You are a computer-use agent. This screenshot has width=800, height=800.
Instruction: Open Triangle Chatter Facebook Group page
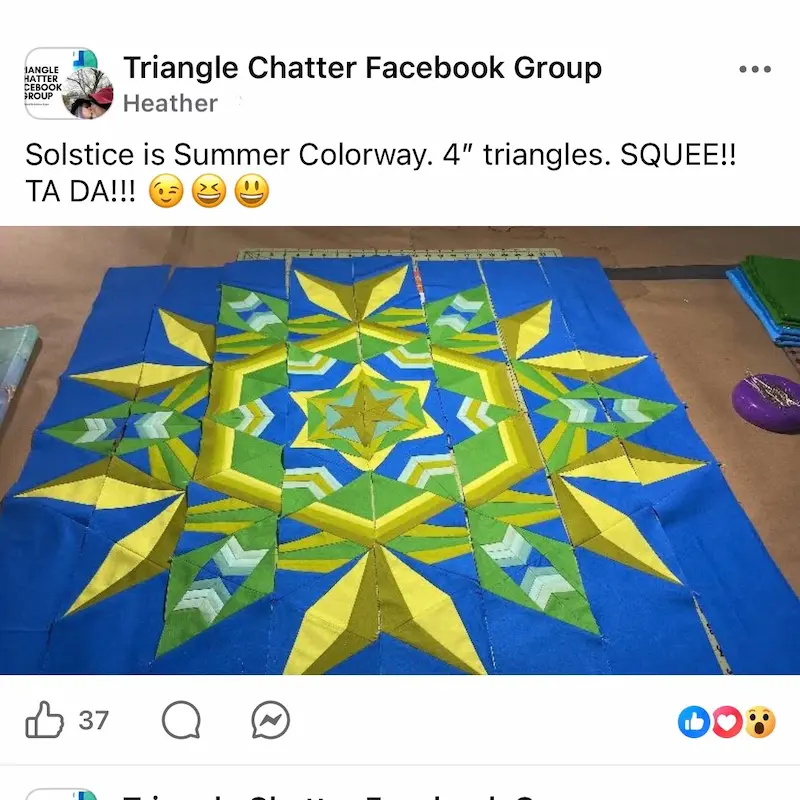pos(362,68)
